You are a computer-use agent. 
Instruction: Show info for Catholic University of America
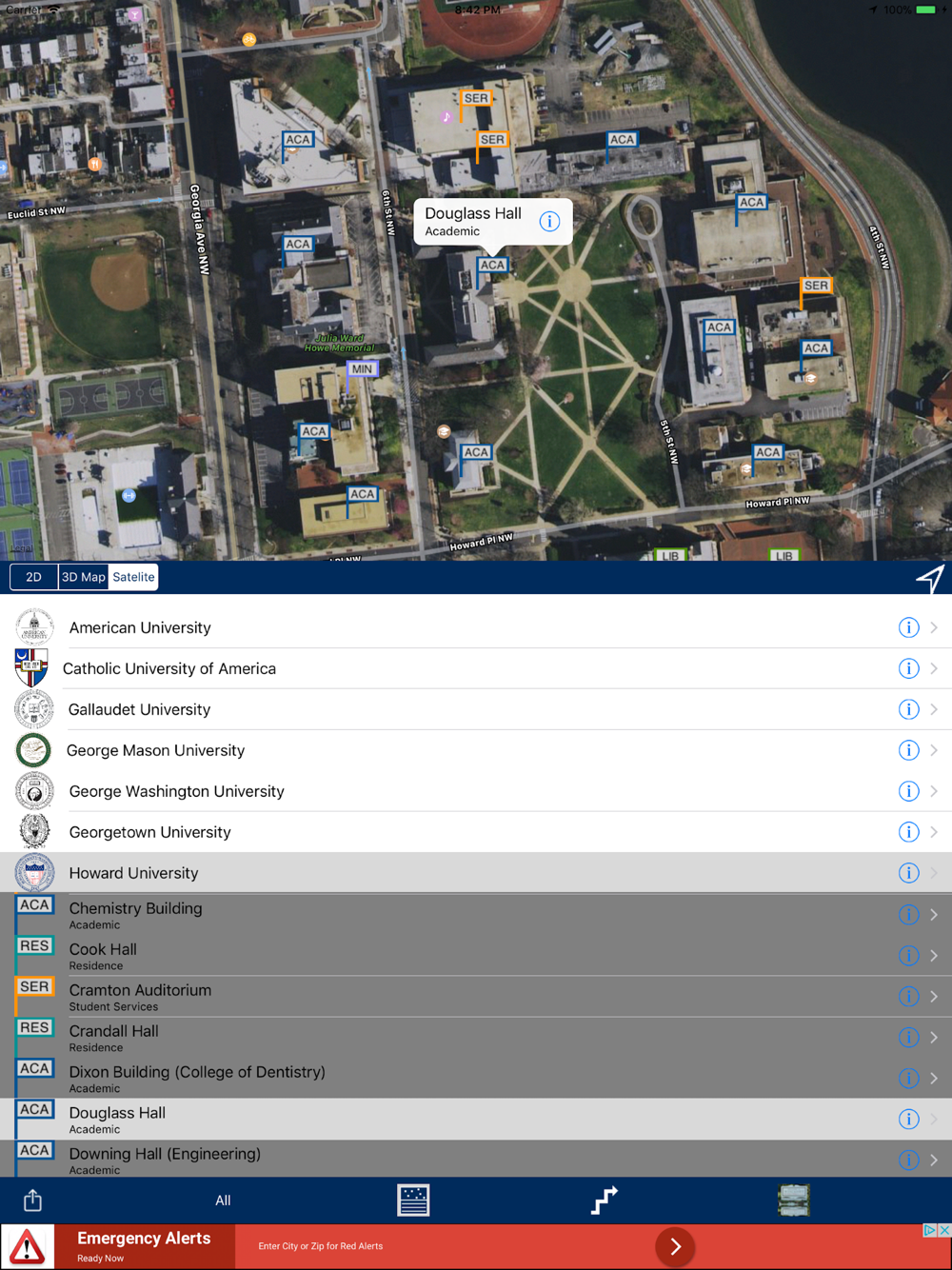pyautogui.click(x=908, y=668)
